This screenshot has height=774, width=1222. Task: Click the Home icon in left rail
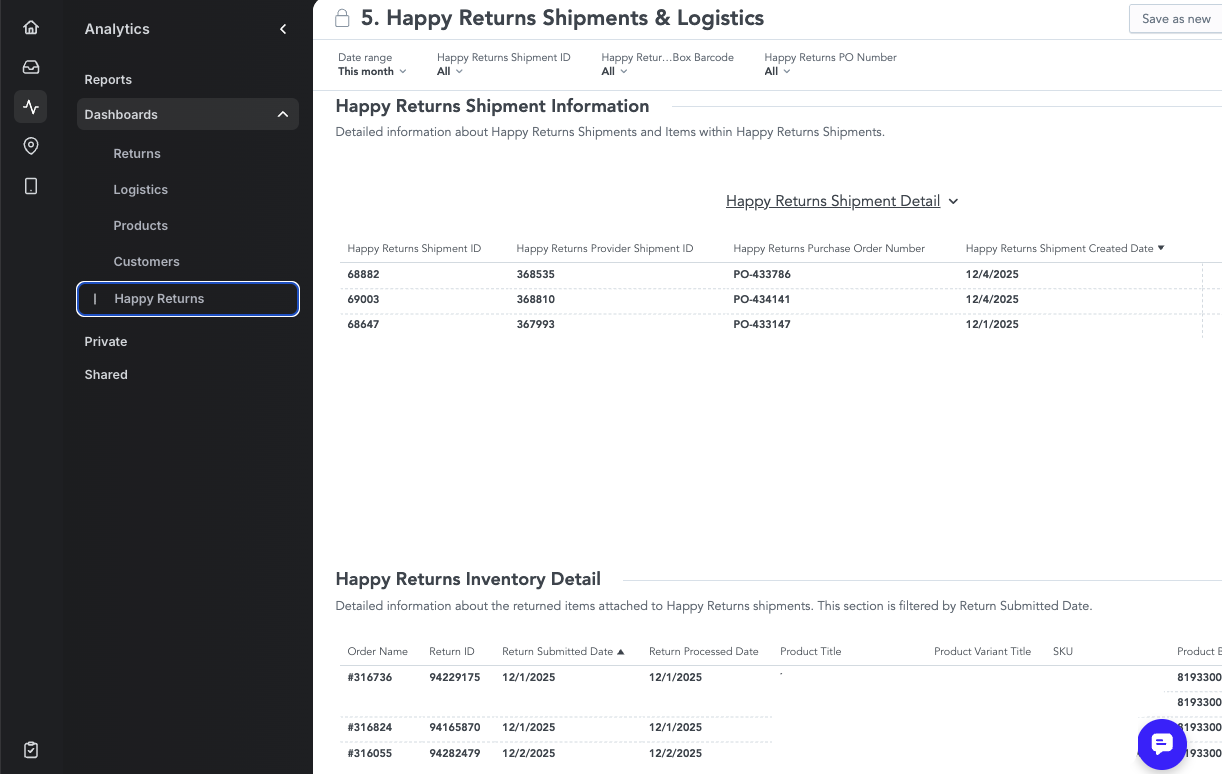pyautogui.click(x=31, y=28)
